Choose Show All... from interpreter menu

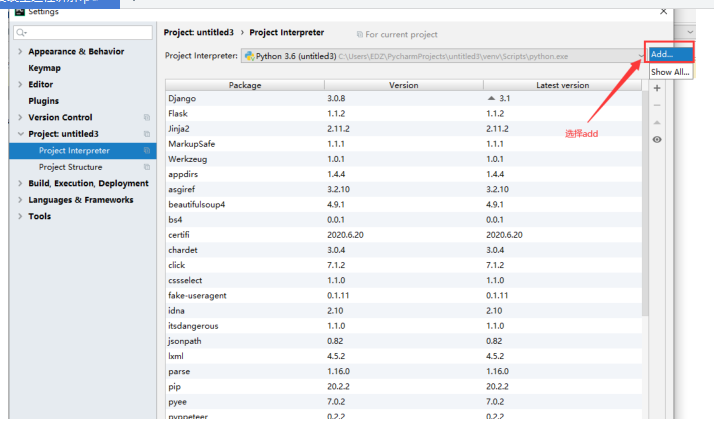[x=670, y=72]
